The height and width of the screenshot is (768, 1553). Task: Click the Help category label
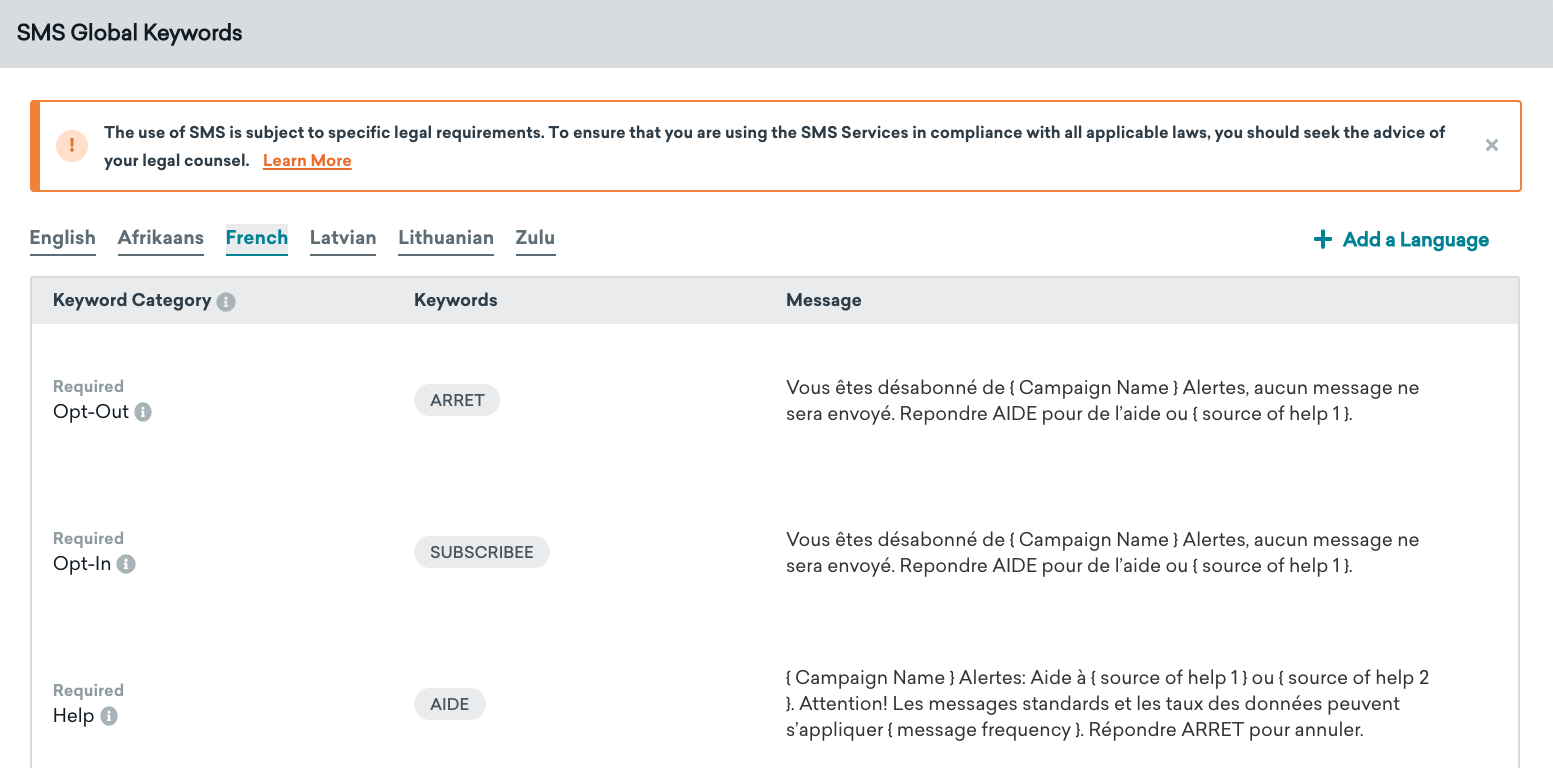pyautogui.click(x=74, y=715)
